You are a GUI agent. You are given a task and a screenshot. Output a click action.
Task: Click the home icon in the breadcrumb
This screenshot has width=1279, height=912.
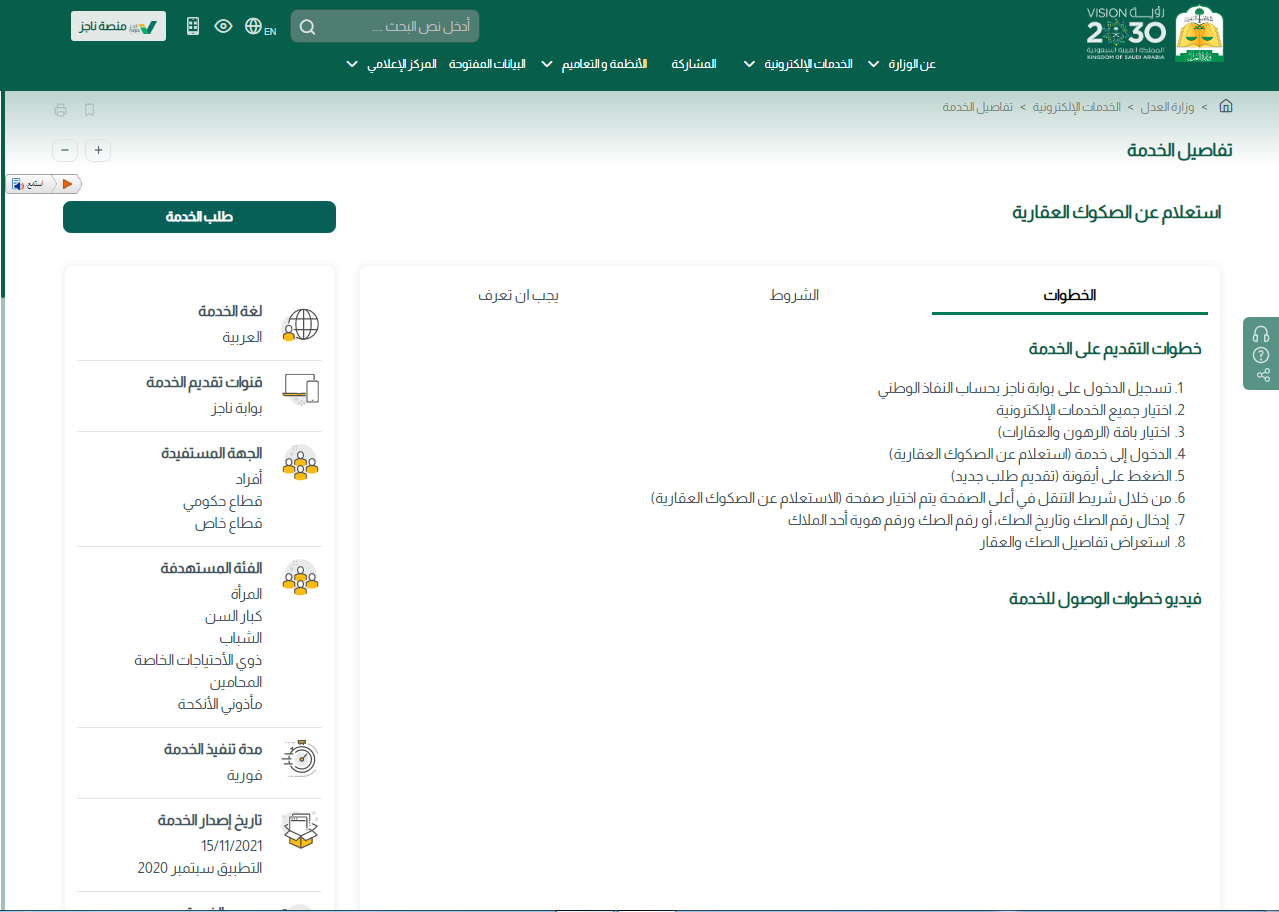tap(1226, 106)
